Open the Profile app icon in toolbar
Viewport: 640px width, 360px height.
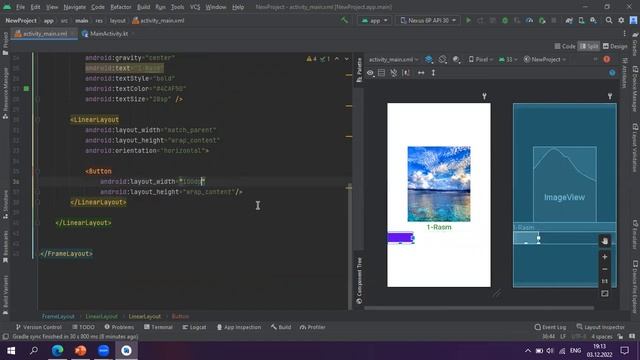[529, 20]
